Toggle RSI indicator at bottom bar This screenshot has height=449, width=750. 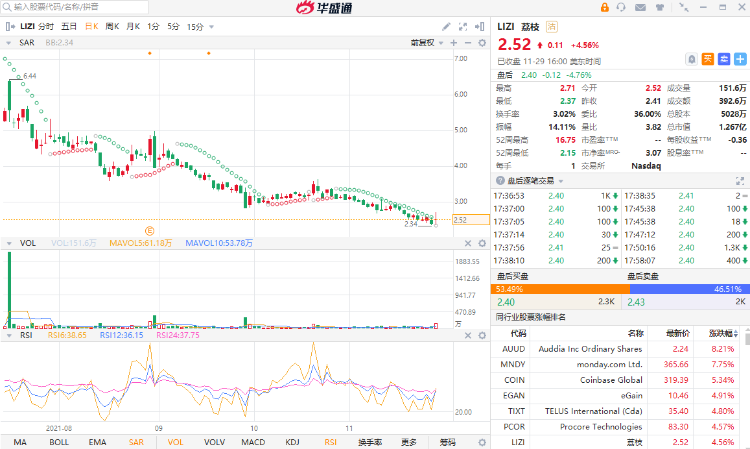[331, 442]
